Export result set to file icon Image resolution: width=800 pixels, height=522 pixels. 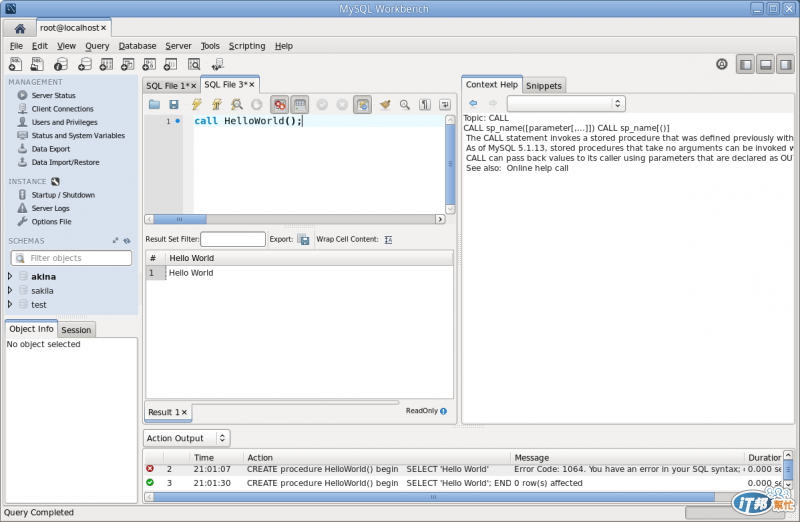pos(304,239)
